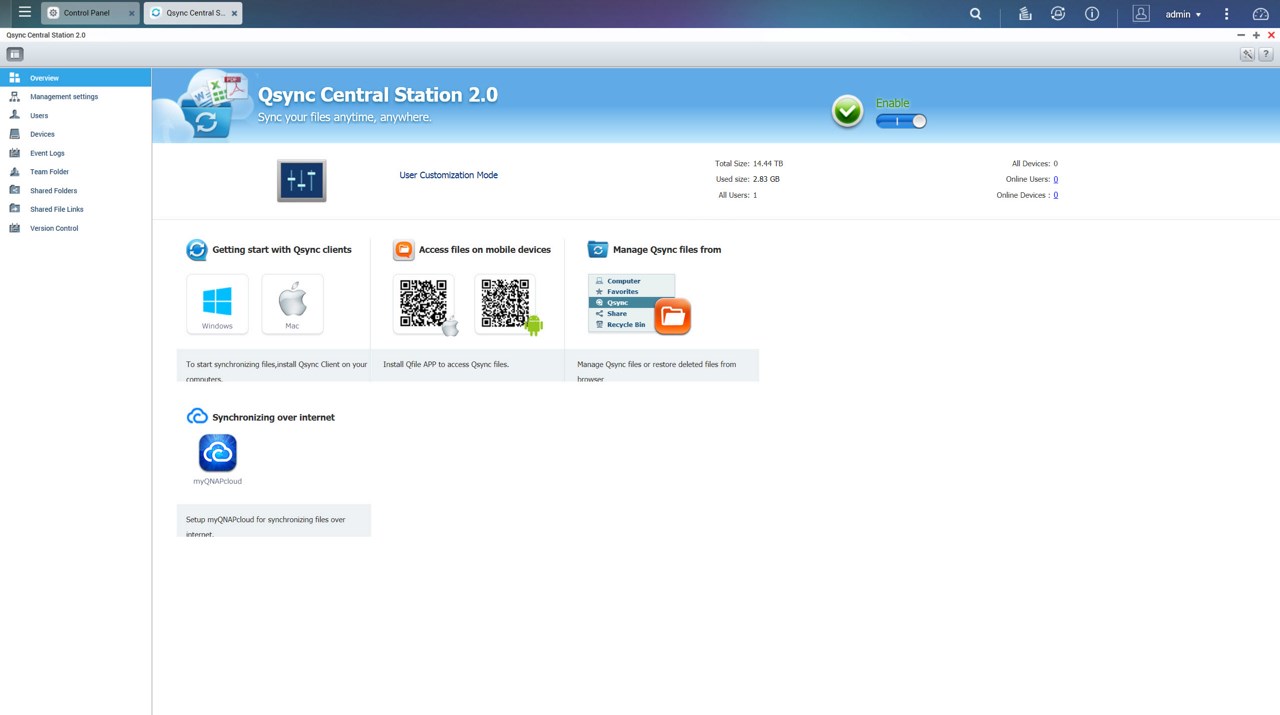Expand the admin account dropdown

coord(1183,14)
